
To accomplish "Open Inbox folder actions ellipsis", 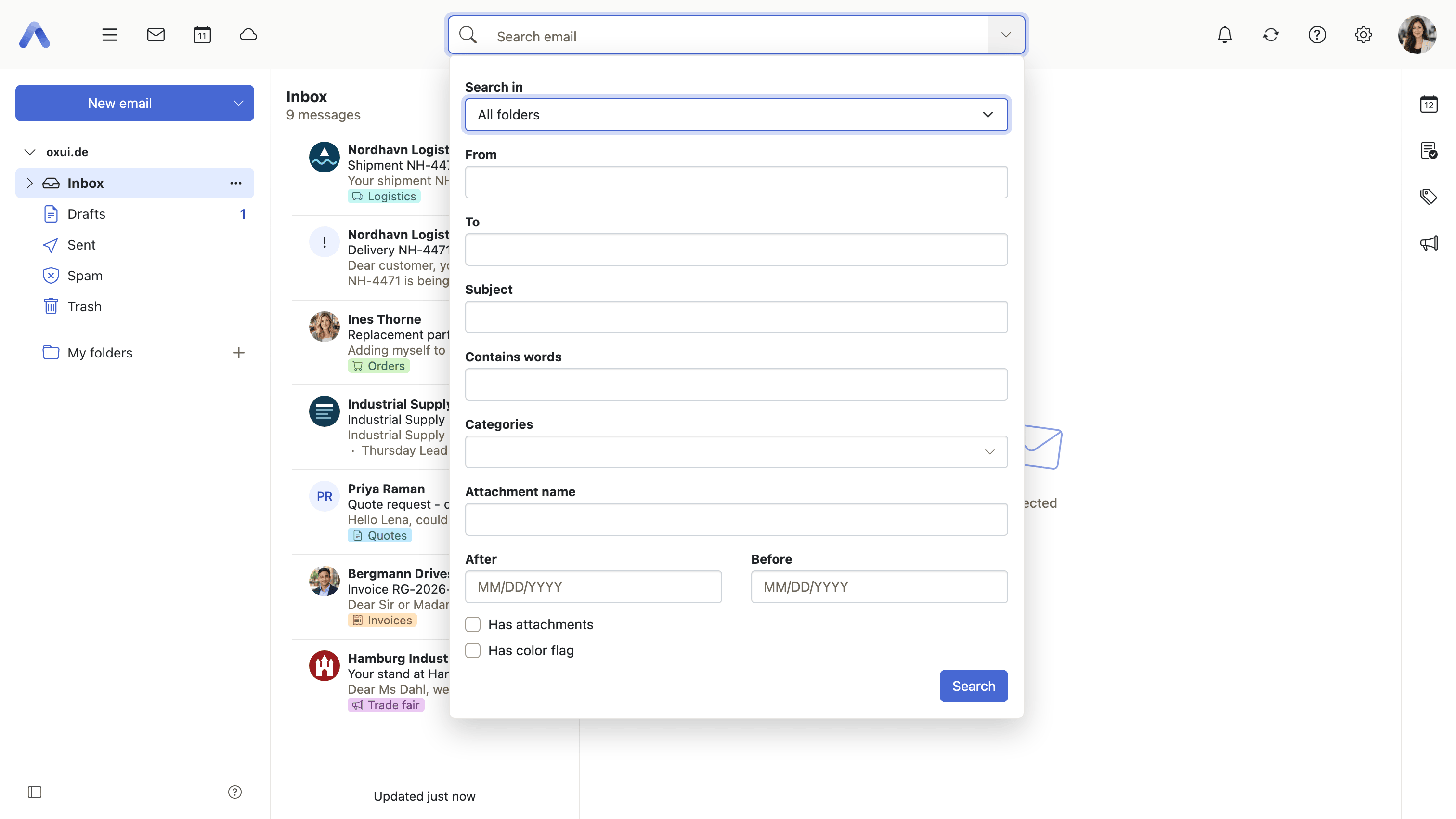I will (x=236, y=183).
